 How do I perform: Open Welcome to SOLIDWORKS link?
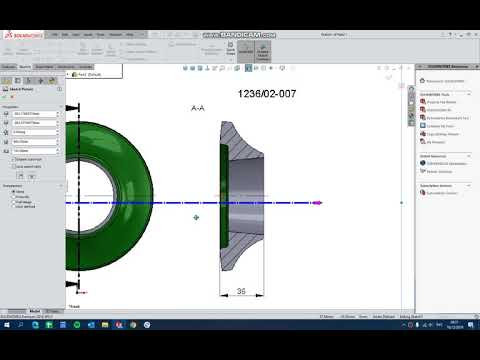click(x=442, y=81)
